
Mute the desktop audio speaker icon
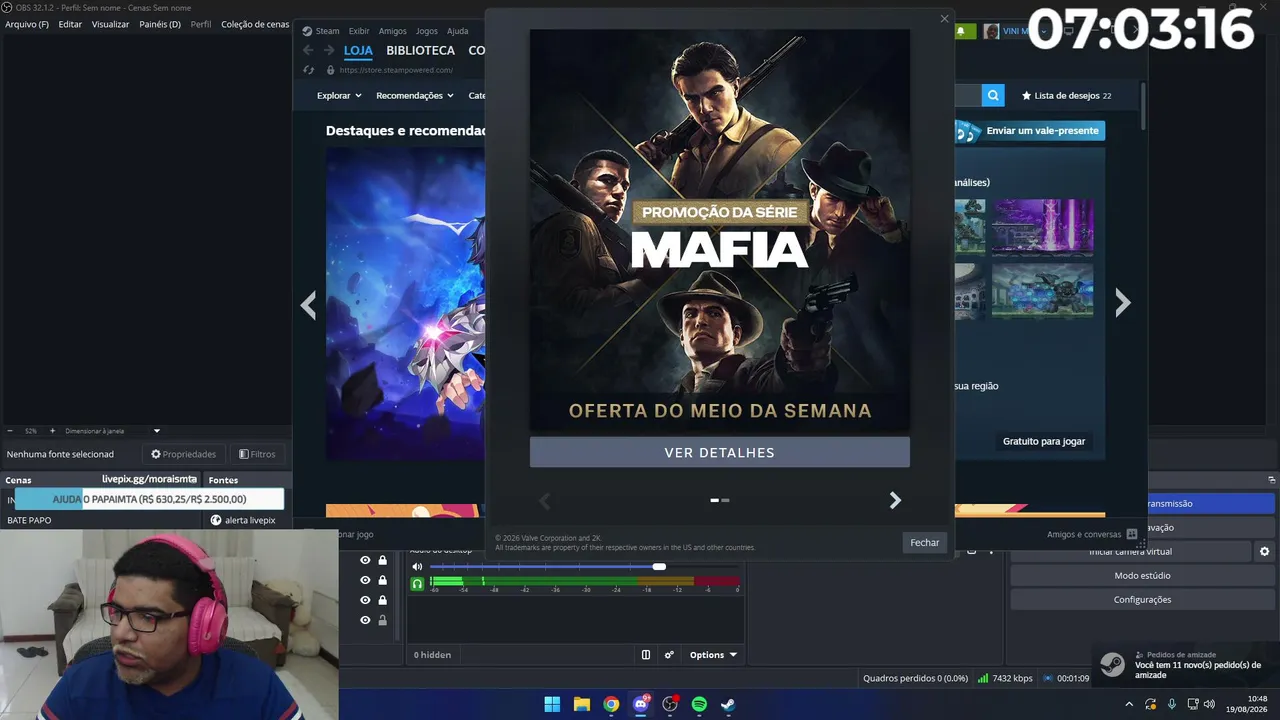pyautogui.click(x=418, y=567)
